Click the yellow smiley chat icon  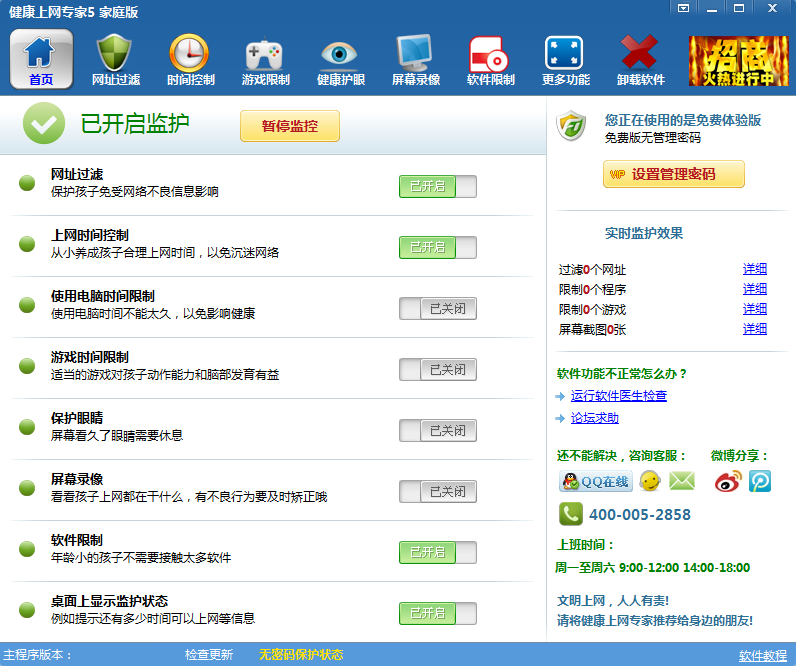click(x=650, y=481)
